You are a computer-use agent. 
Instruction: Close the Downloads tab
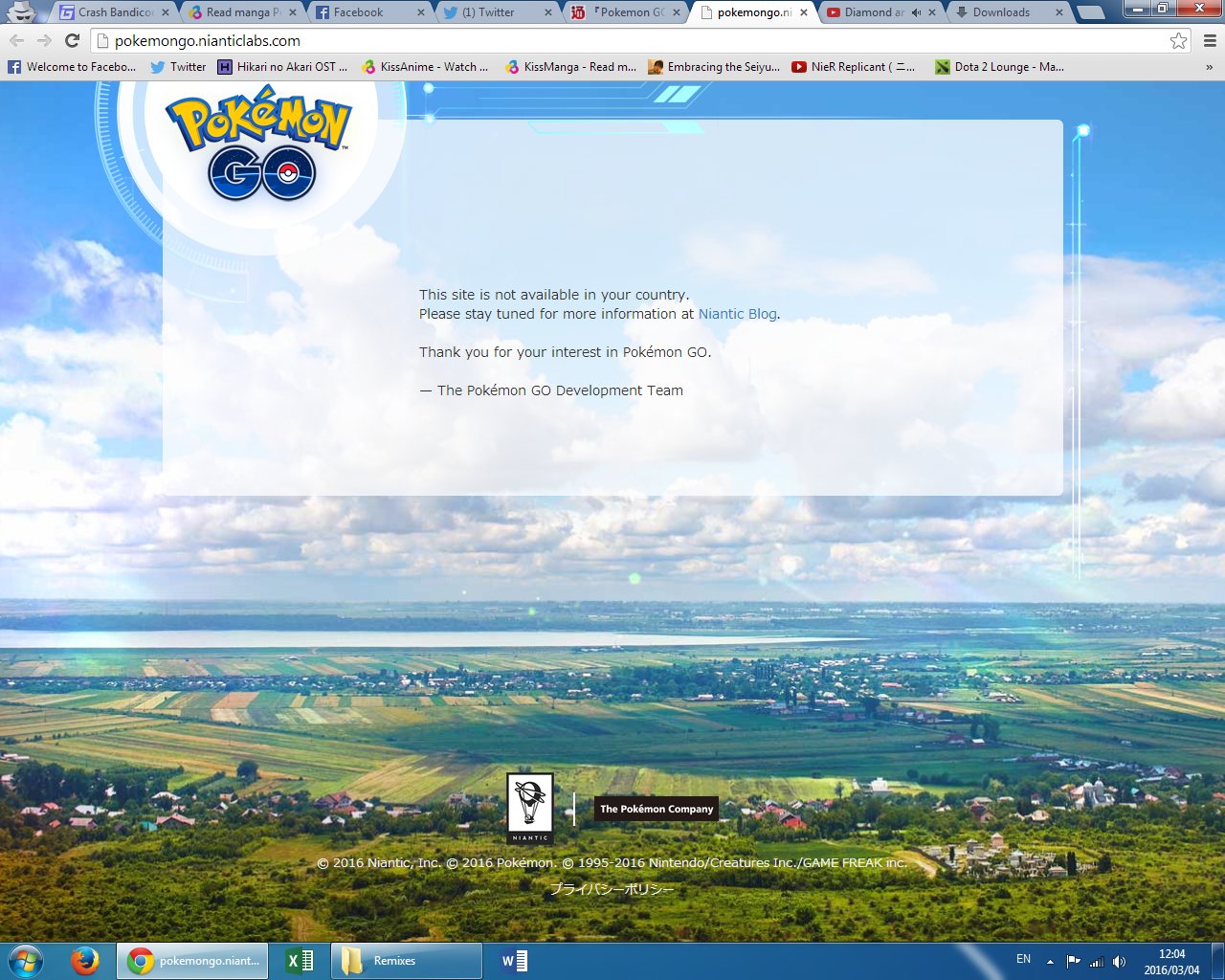[1059, 12]
